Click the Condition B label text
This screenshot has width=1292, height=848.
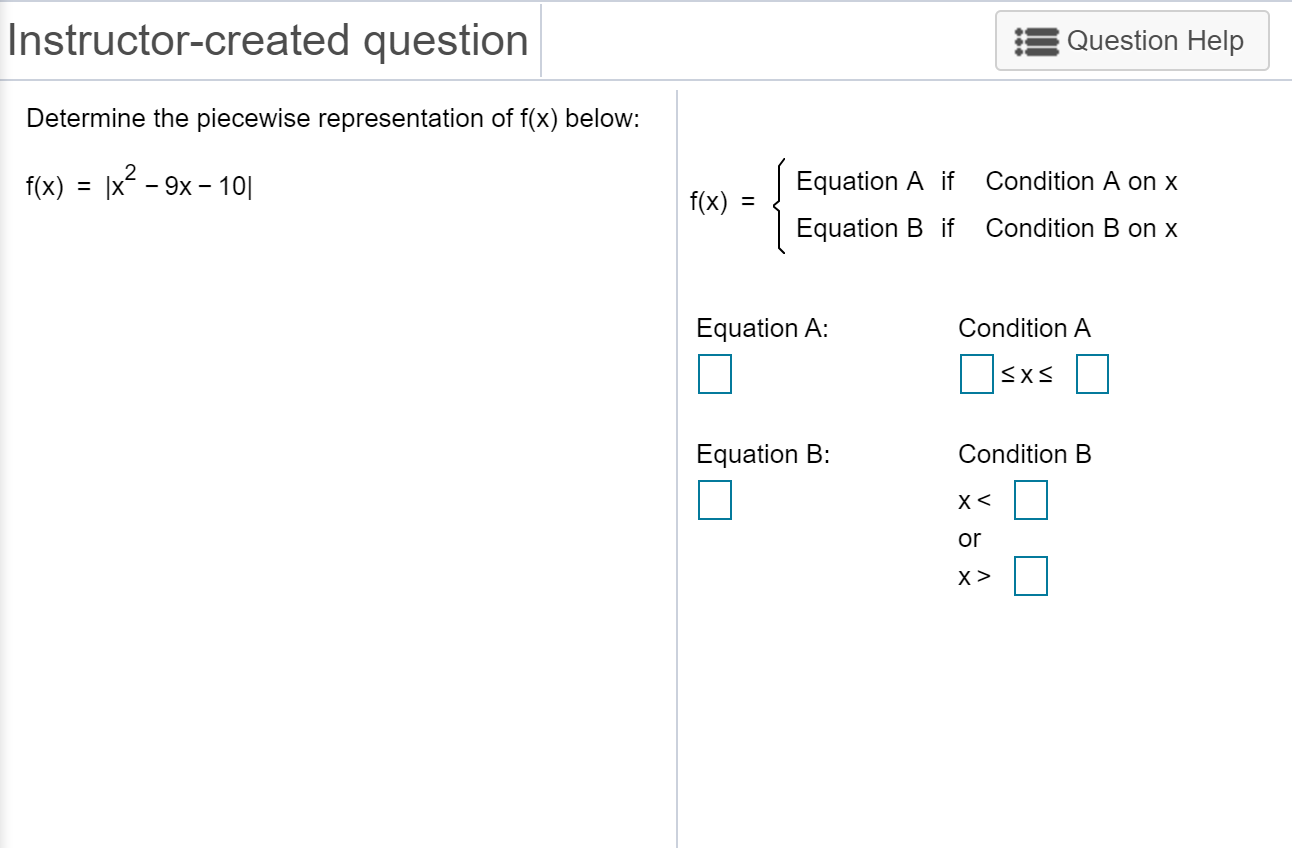[x=1023, y=454]
